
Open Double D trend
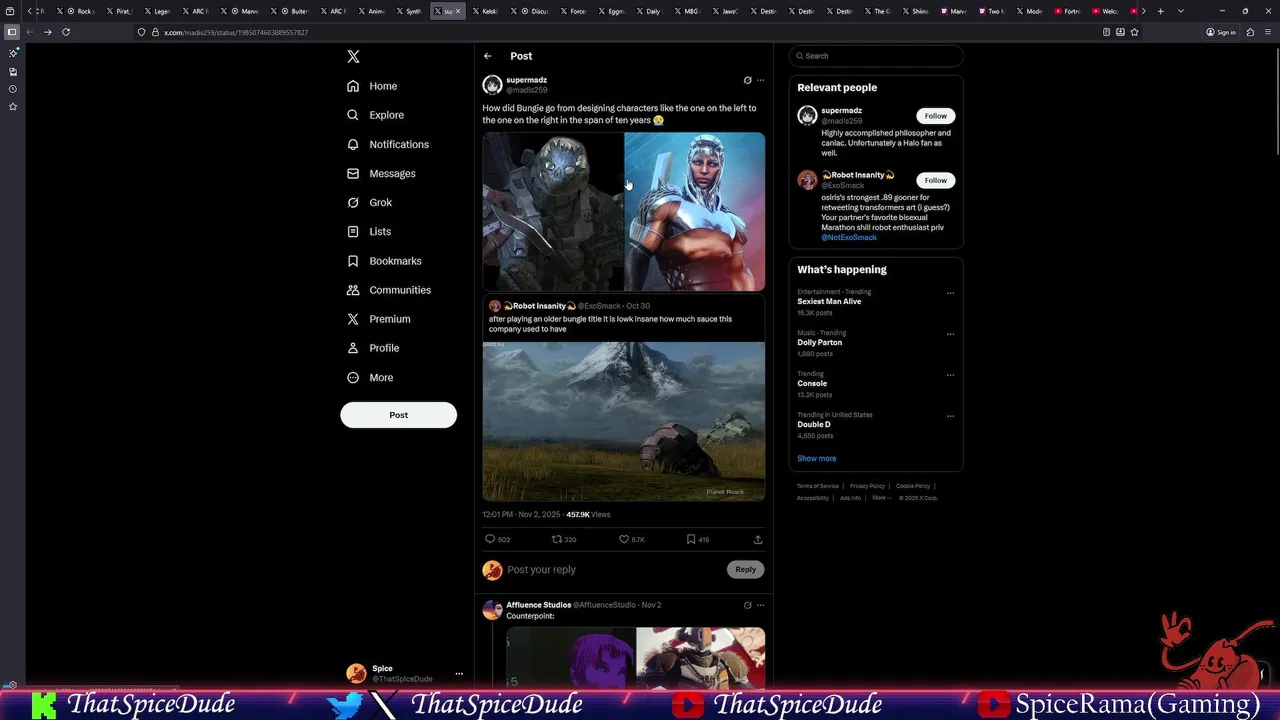click(814, 424)
